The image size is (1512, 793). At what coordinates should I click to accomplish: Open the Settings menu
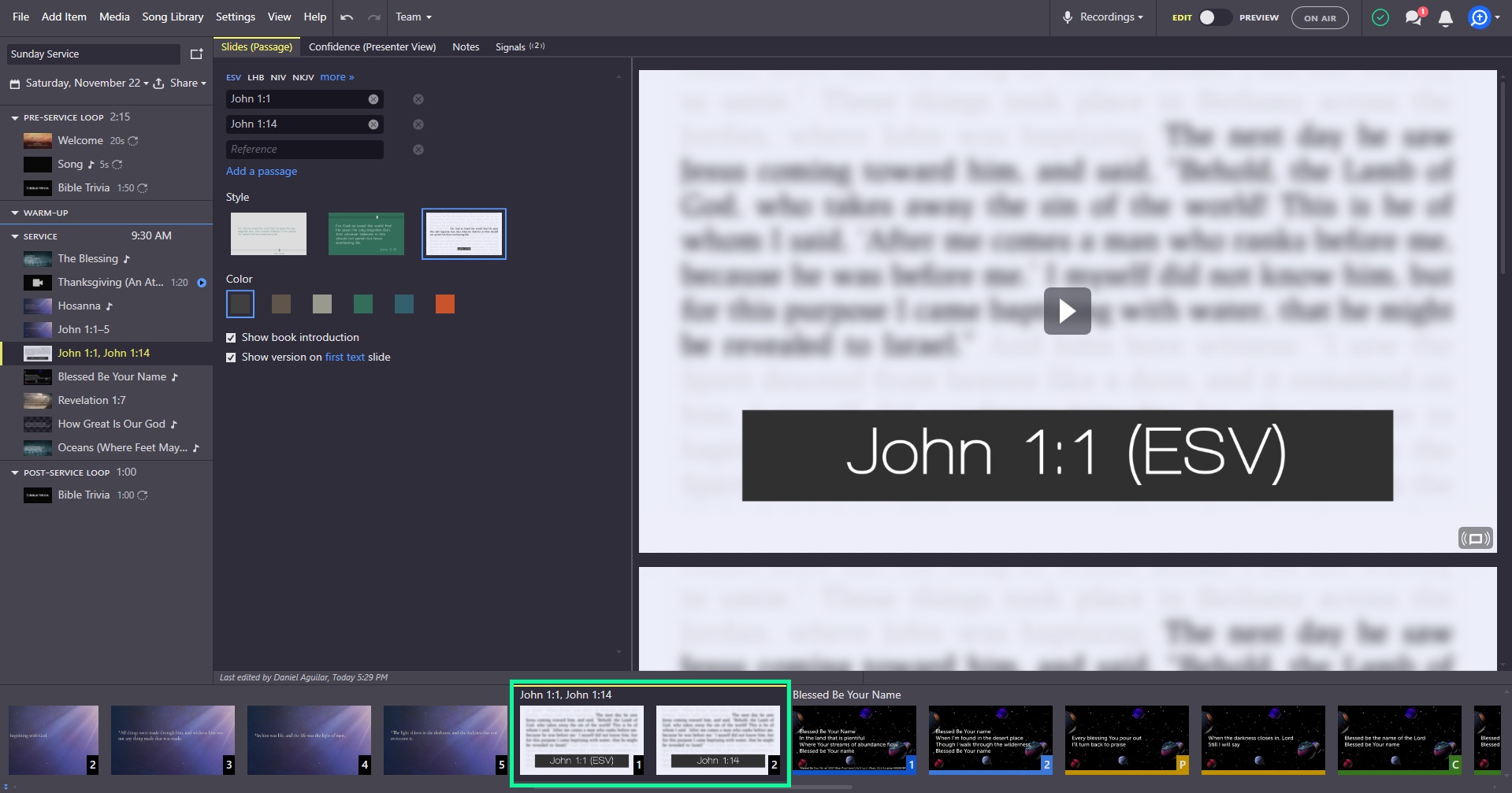(x=236, y=17)
